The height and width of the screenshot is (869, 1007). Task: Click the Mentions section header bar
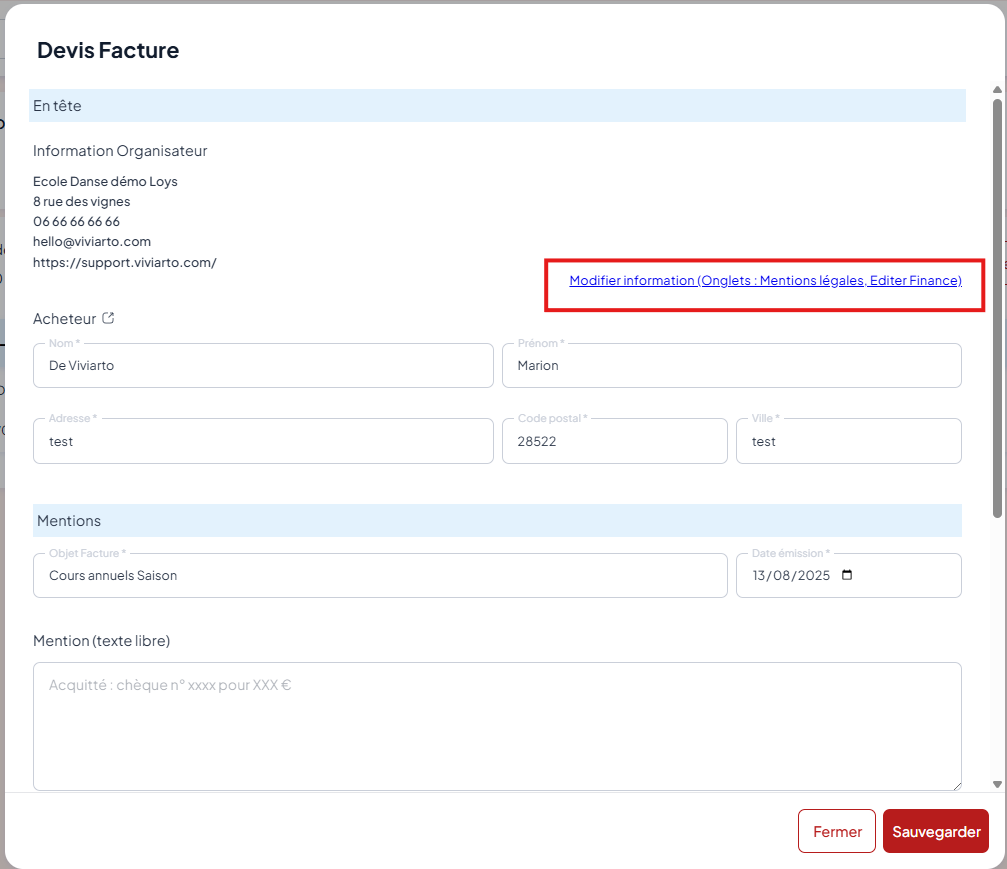(497, 521)
